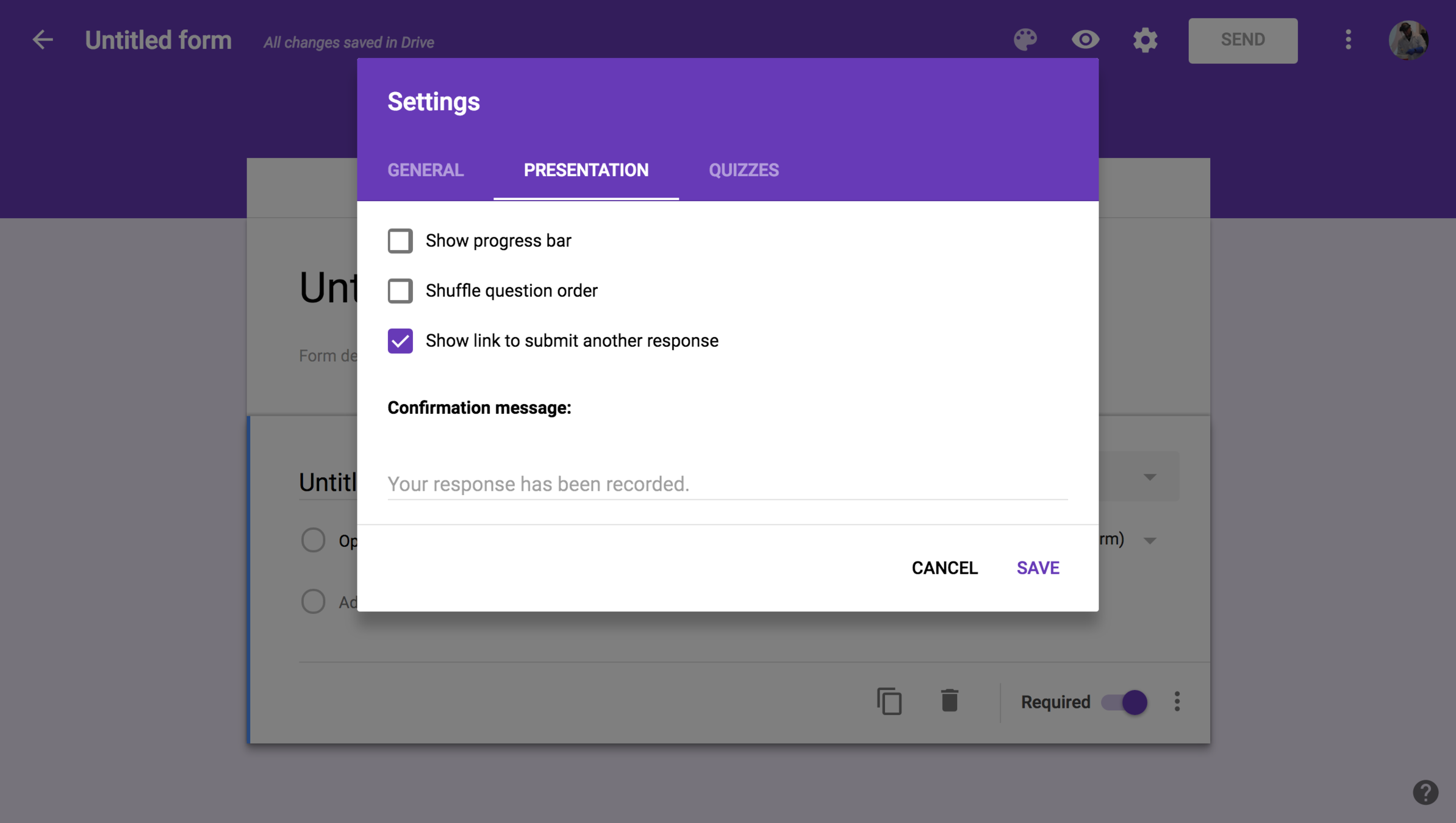Switch to the General tab
1456x823 pixels.
pyautogui.click(x=426, y=170)
